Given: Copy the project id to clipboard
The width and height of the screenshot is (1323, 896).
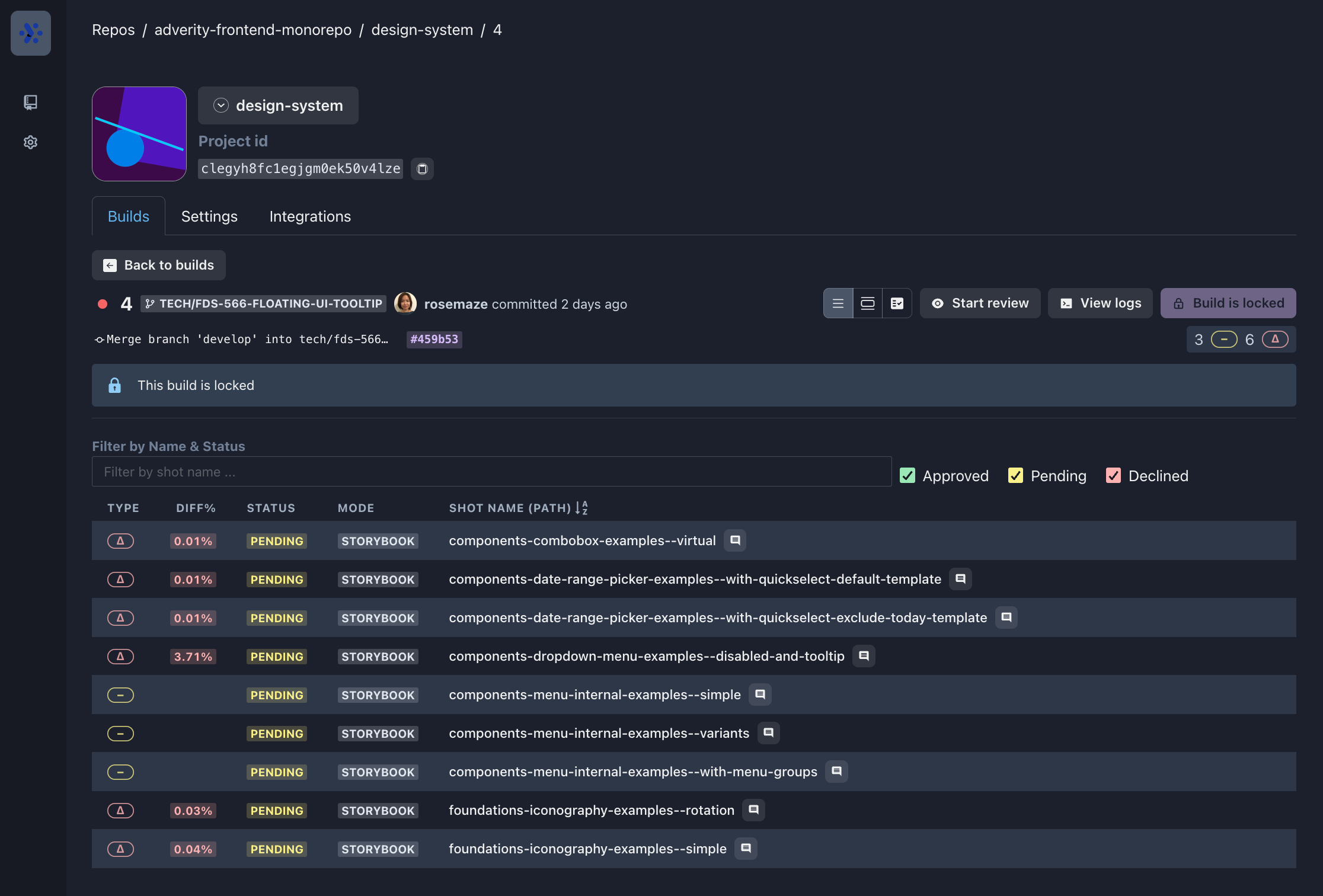Looking at the screenshot, I should tap(422, 169).
